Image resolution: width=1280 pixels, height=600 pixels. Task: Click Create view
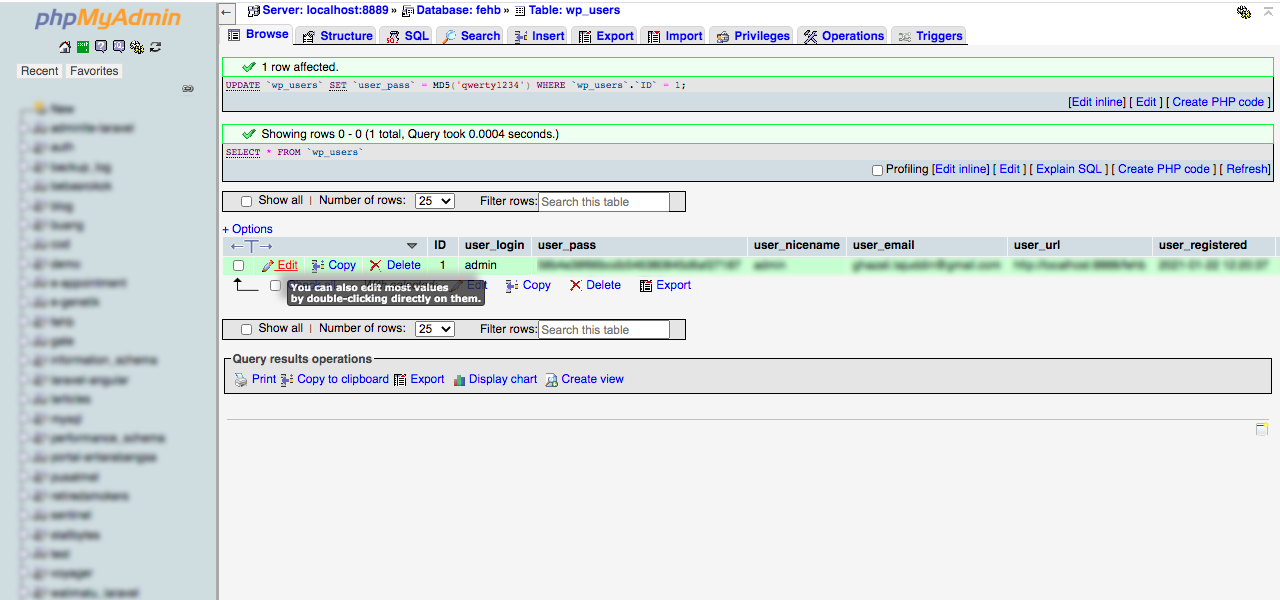tap(584, 379)
